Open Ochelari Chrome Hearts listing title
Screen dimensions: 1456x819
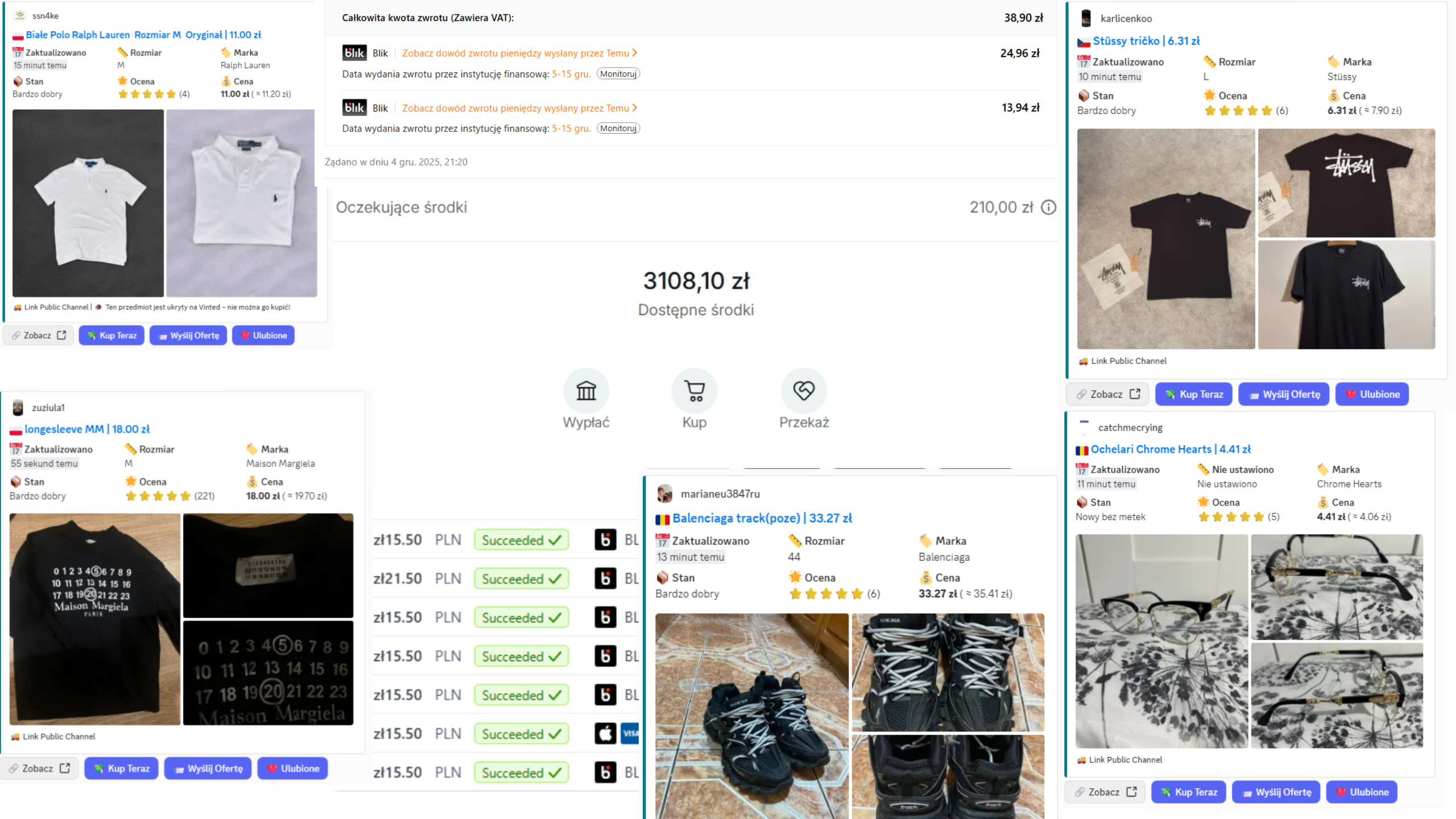[x=1170, y=449]
